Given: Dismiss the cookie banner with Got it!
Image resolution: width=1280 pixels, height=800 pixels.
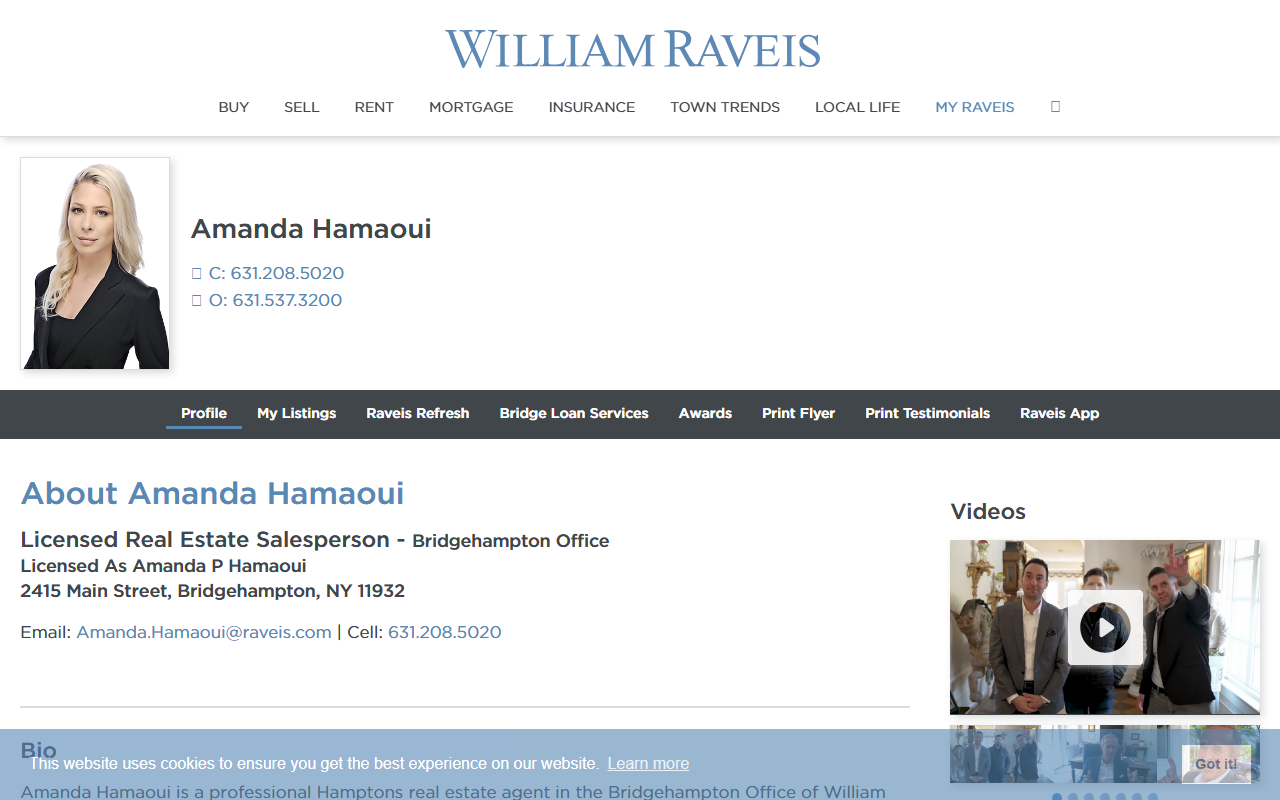Looking at the screenshot, I should click(1216, 764).
